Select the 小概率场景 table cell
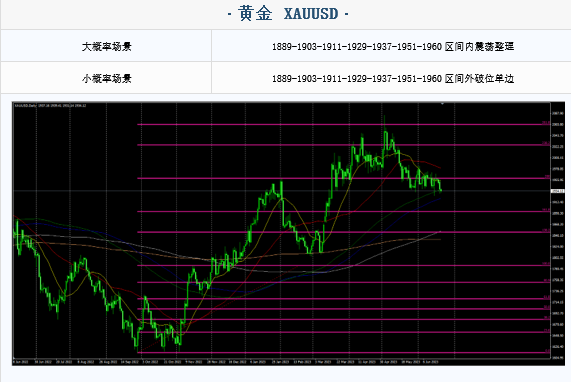Viewport: 571px width, 382px height. point(106,78)
